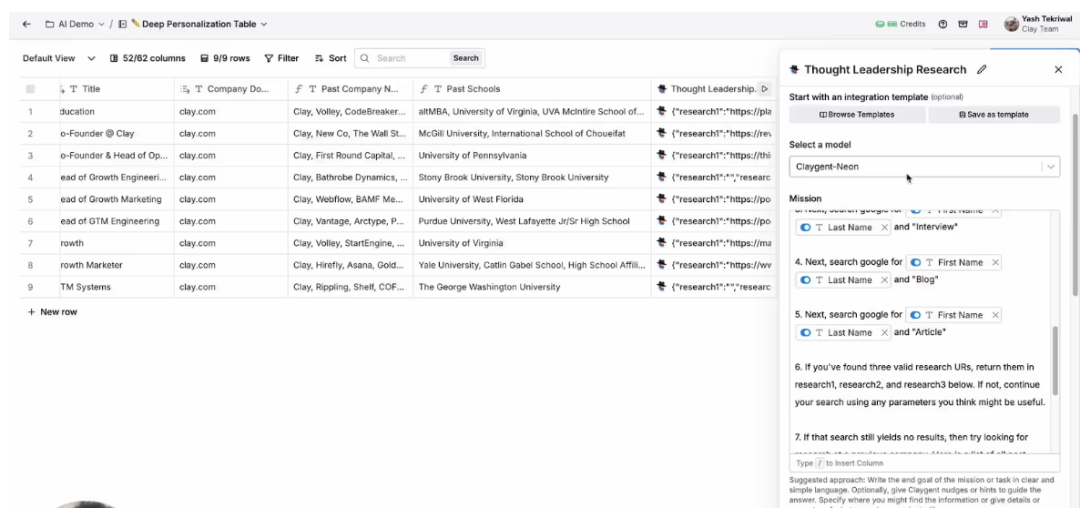The image size is (1080, 508).
Task: Select "Stony Brook University" schools cell
Action: 532,177
